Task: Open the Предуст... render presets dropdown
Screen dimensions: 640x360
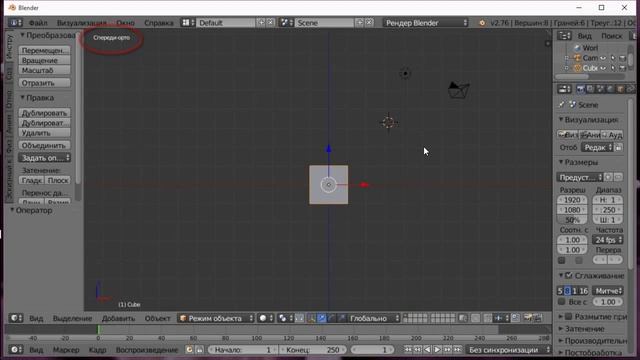Action: tap(580, 178)
